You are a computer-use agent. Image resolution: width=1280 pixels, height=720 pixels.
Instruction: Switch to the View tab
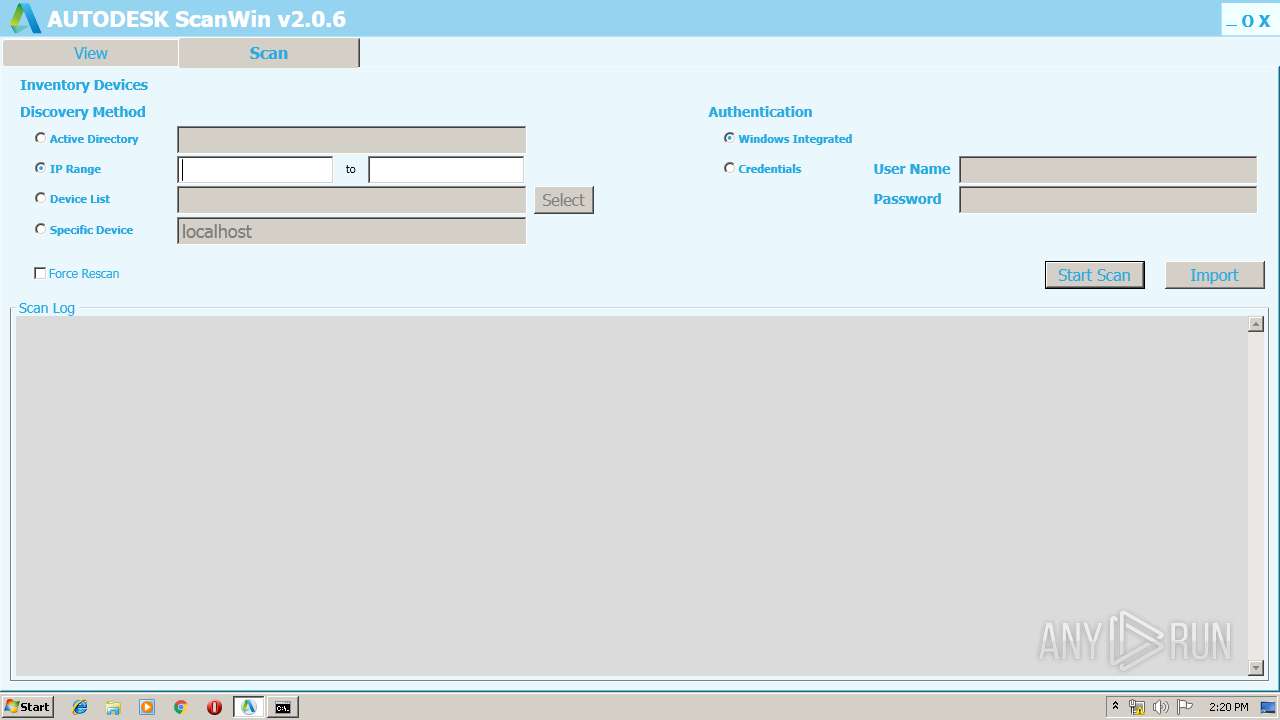click(90, 53)
